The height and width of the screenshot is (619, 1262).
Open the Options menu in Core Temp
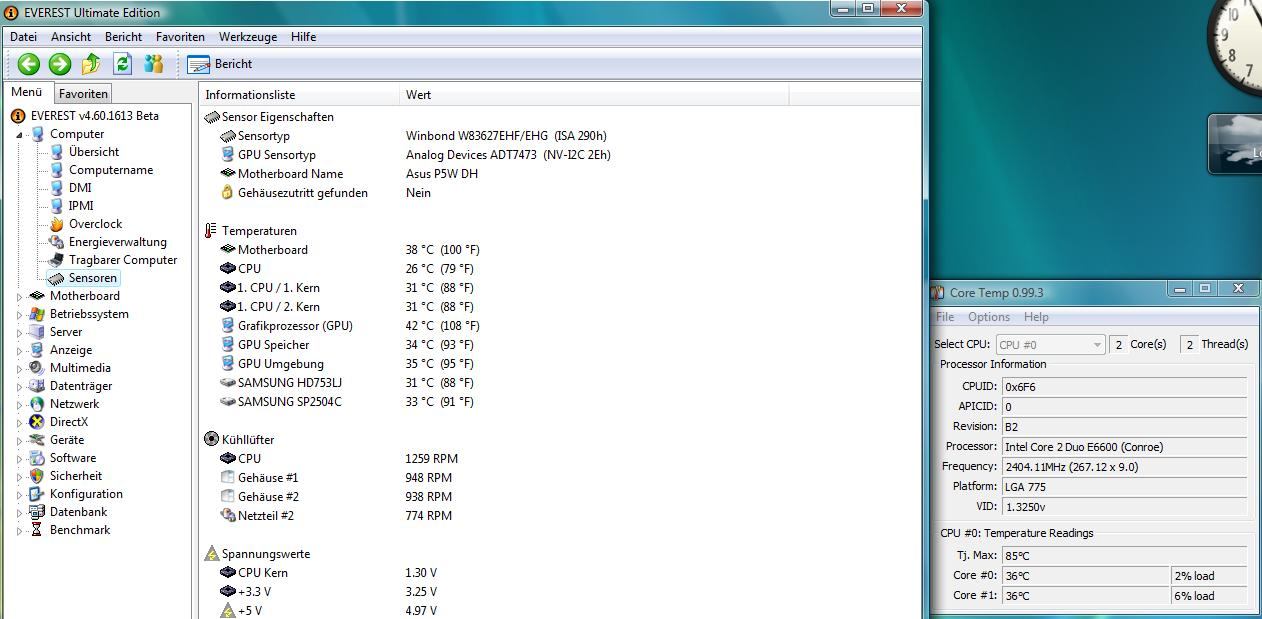pos(989,317)
